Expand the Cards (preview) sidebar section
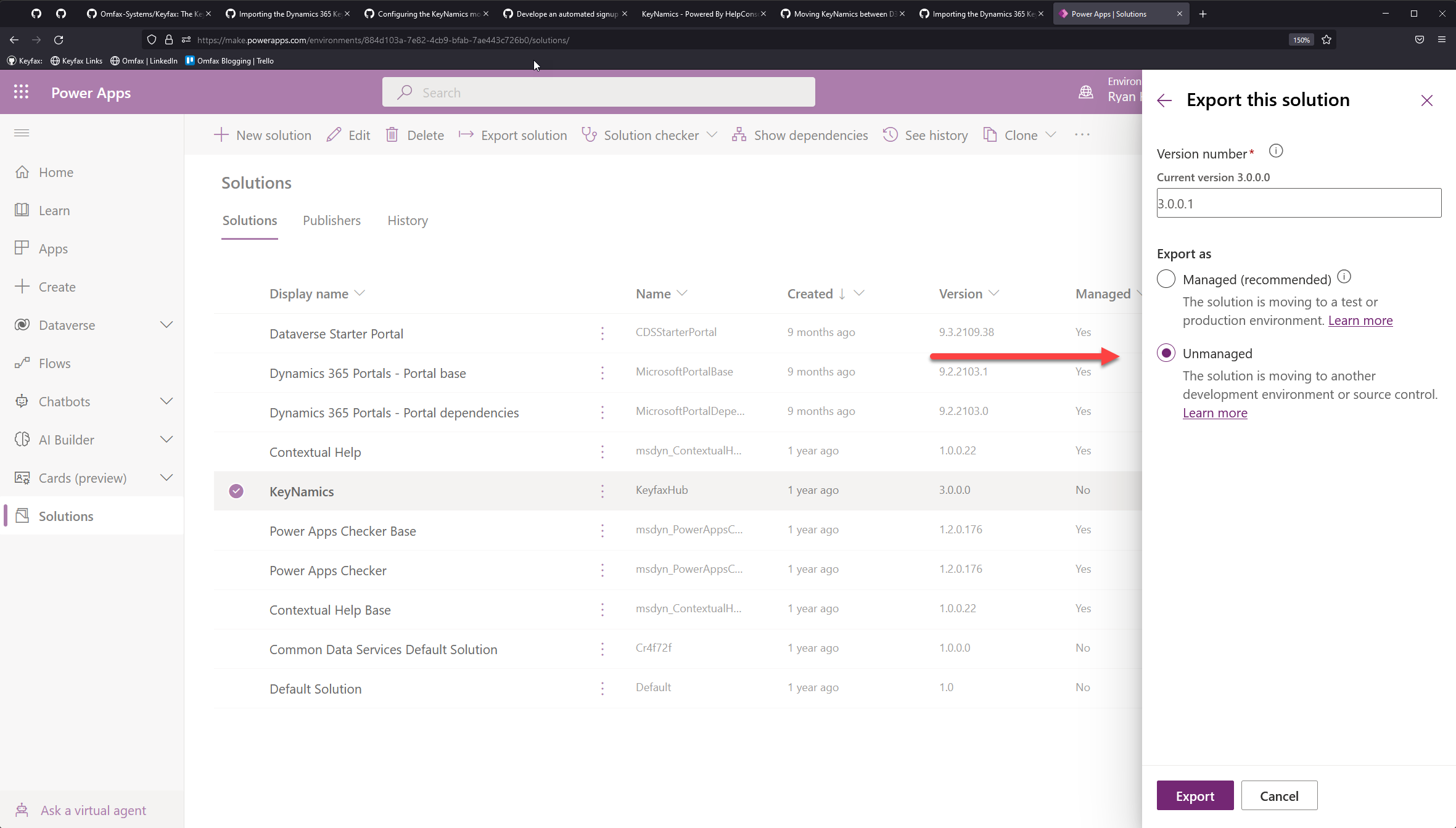This screenshot has width=1456, height=828. [x=167, y=478]
